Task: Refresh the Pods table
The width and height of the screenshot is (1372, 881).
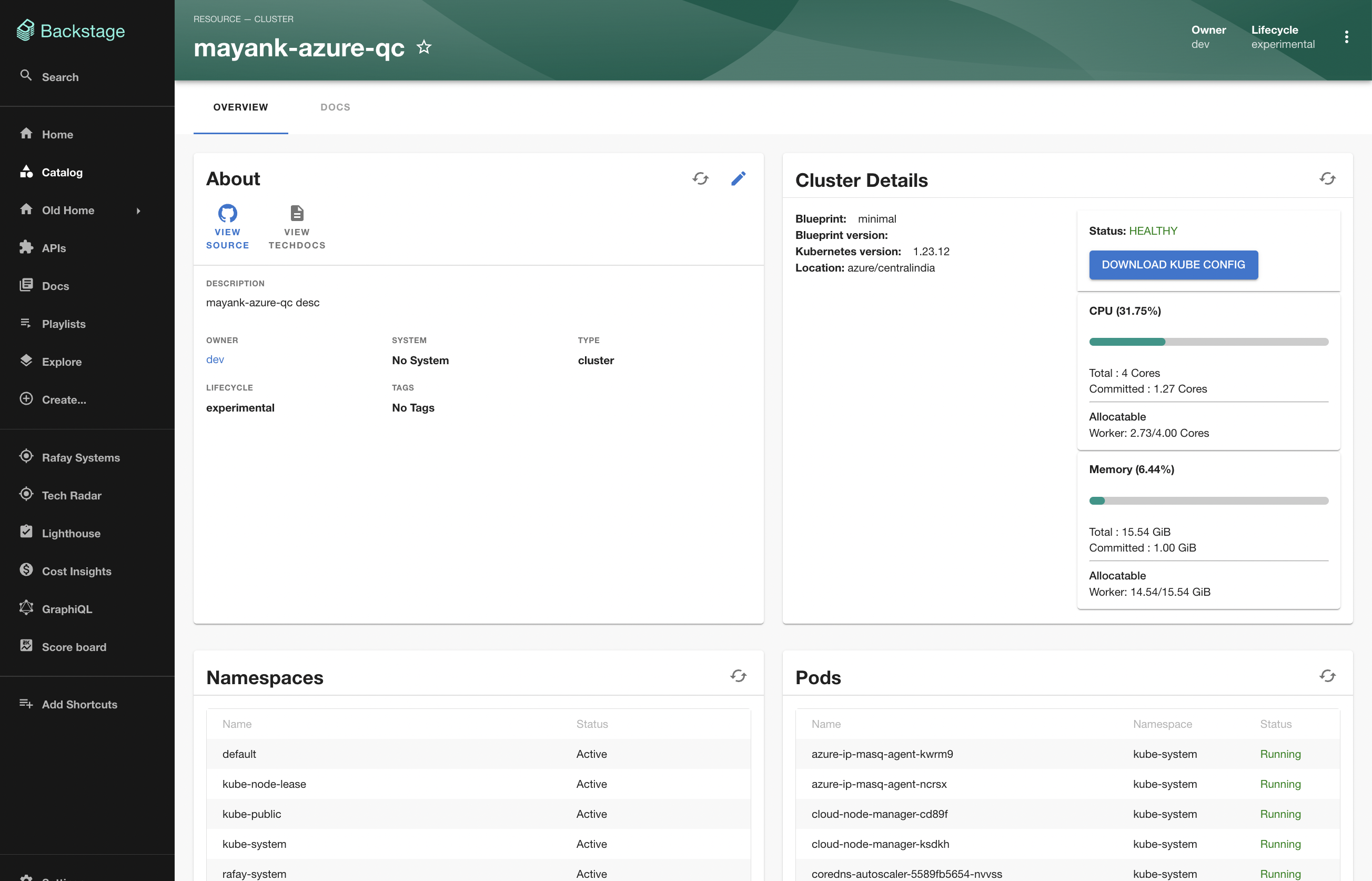Action: (1327, 676)
